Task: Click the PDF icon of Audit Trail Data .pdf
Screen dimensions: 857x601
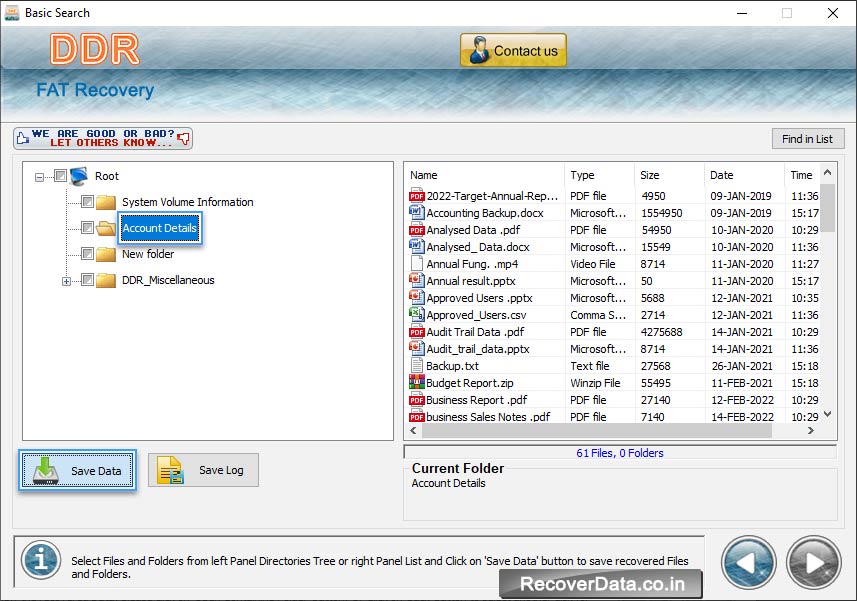Action: click(416, 331)
